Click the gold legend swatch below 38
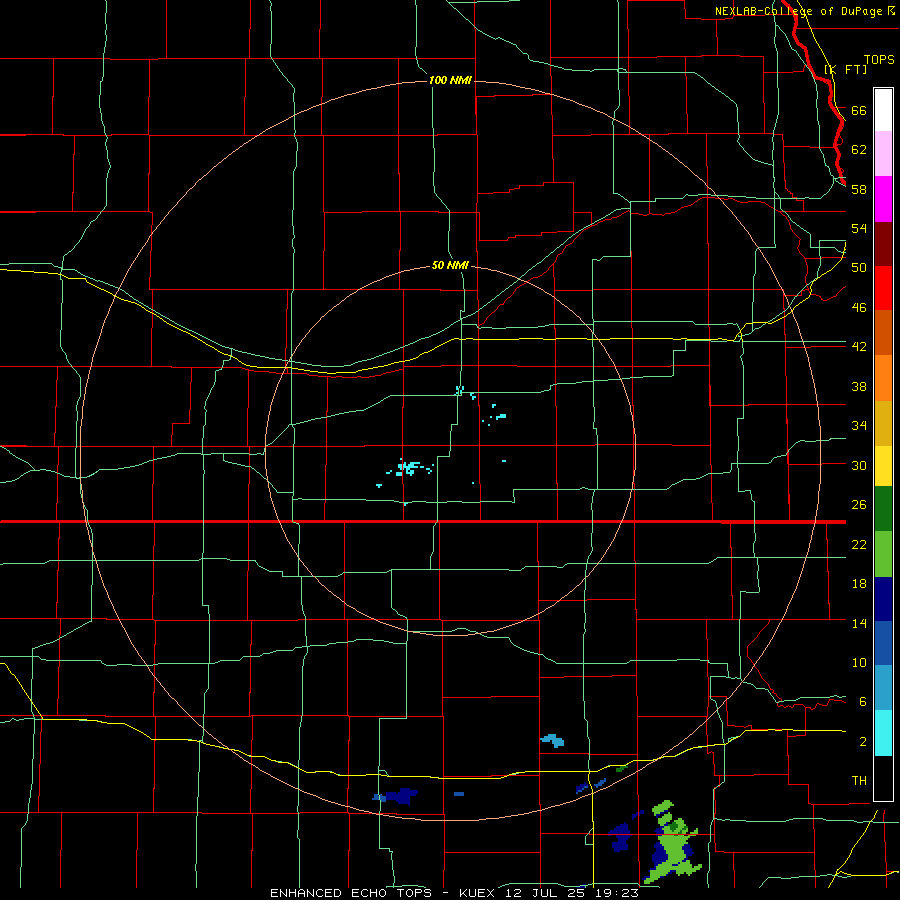900x900 pixels. [883, 424]
